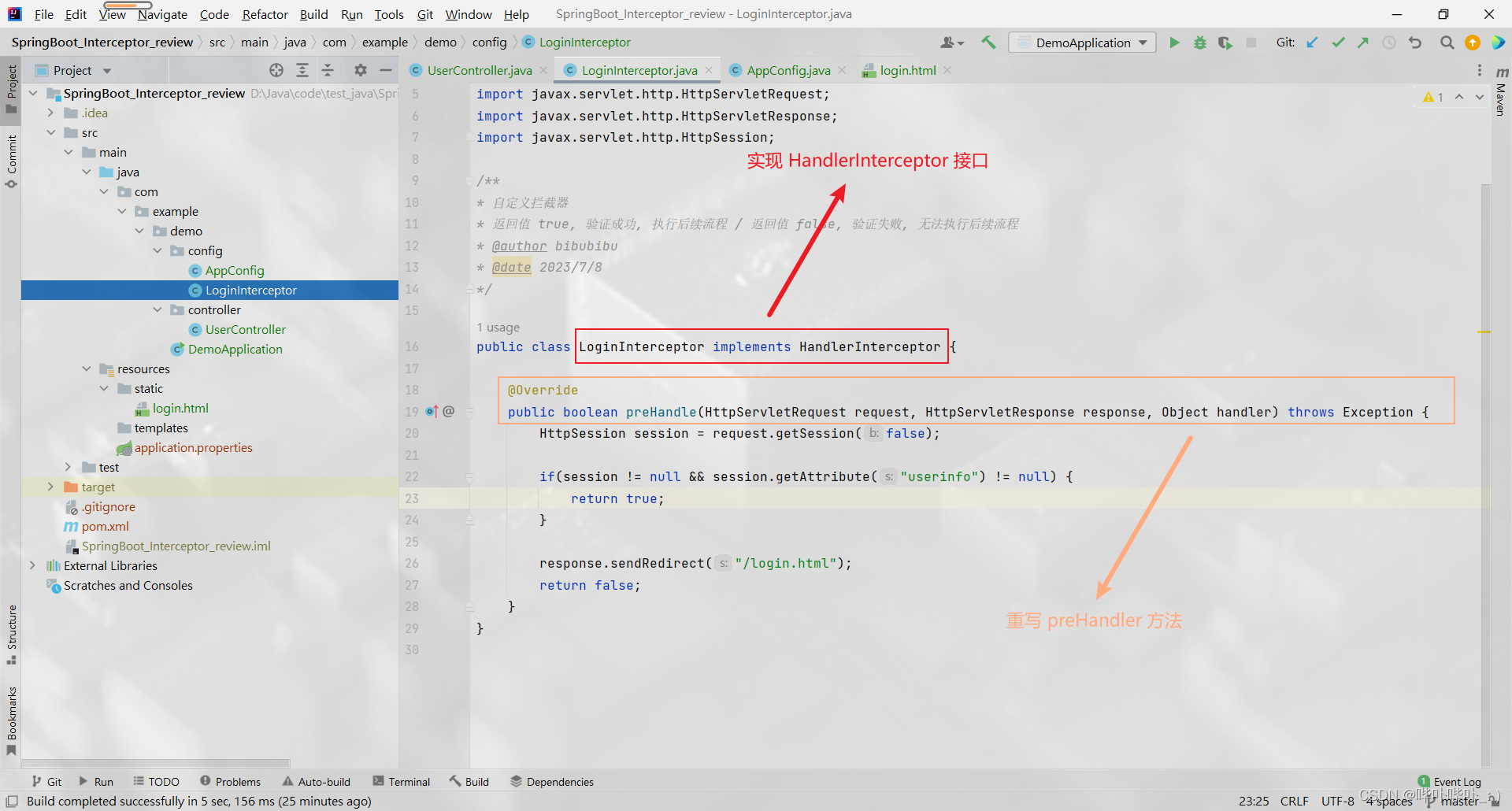This screenshot has width=1512, height=811.
Task: Toggle the Problems tool window
Action: pos(230,781)
